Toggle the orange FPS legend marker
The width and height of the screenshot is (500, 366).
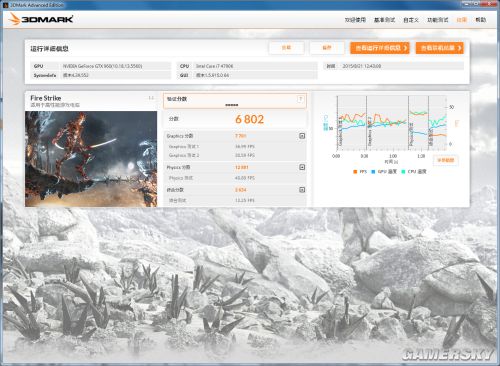(355, 172)
